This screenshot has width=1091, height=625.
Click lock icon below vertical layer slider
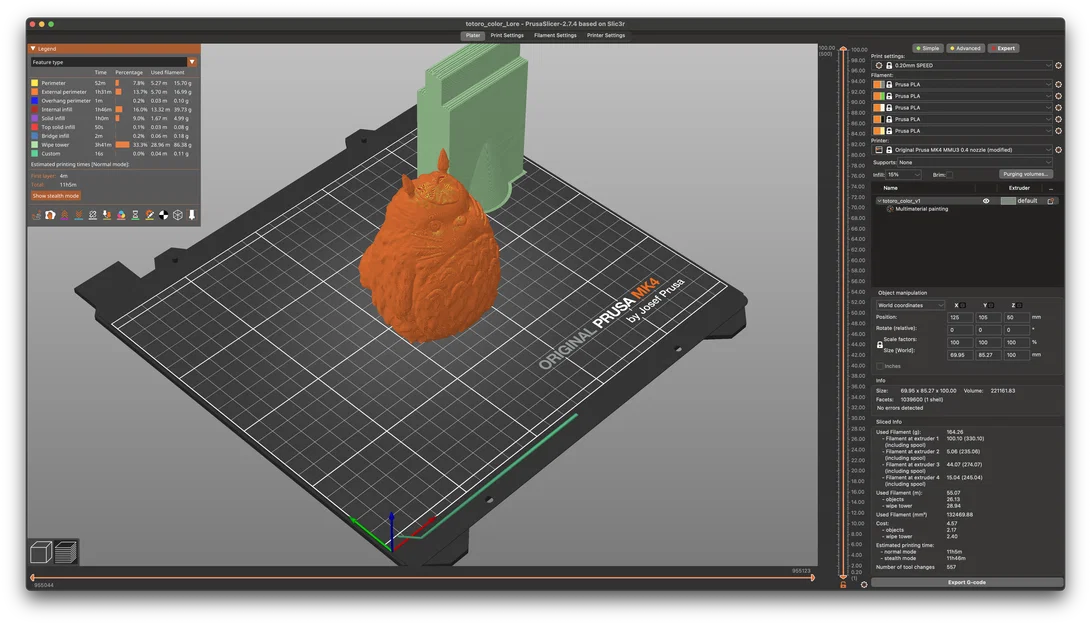(x=843, y=585)
